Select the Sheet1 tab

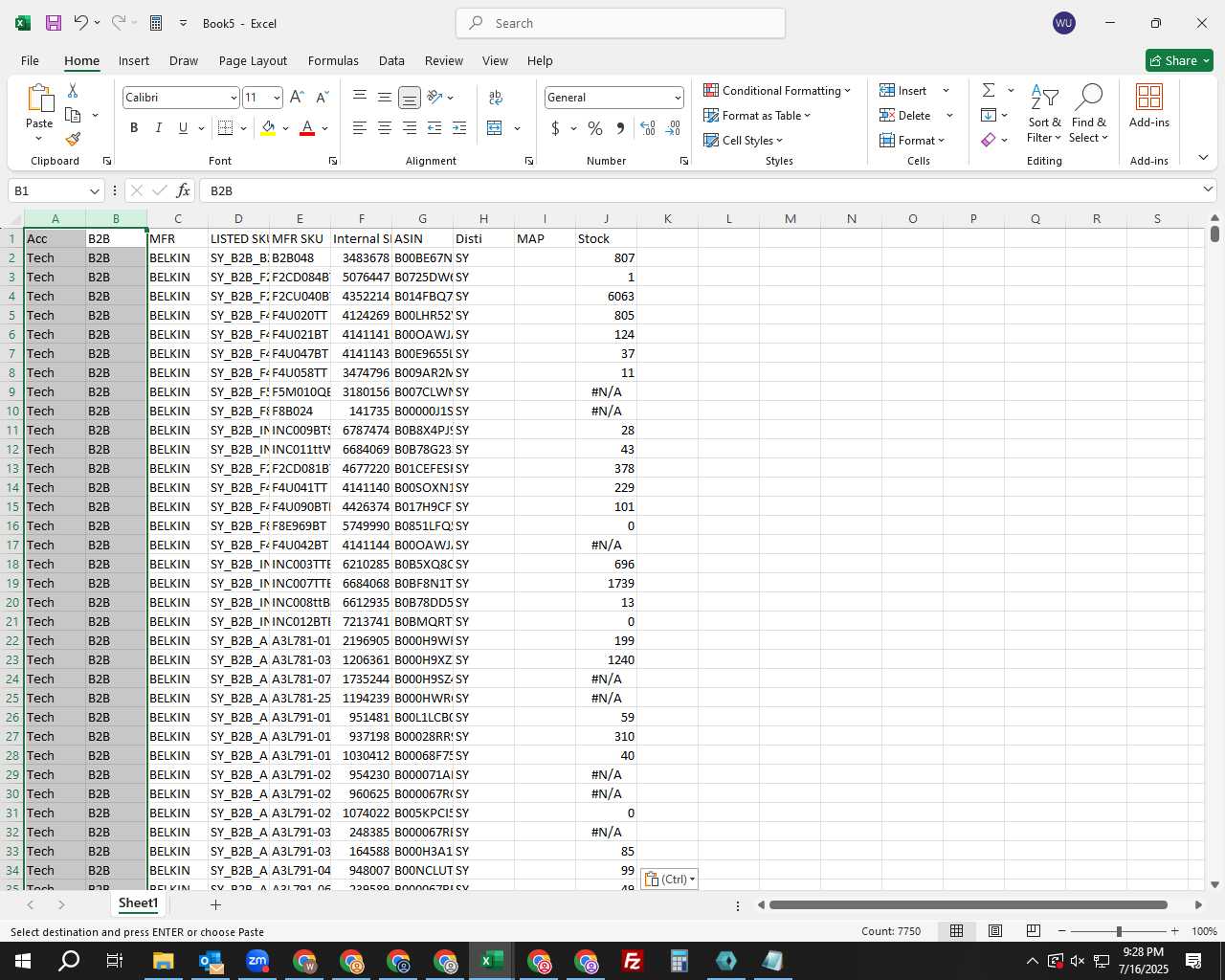(x=138, y=903)
